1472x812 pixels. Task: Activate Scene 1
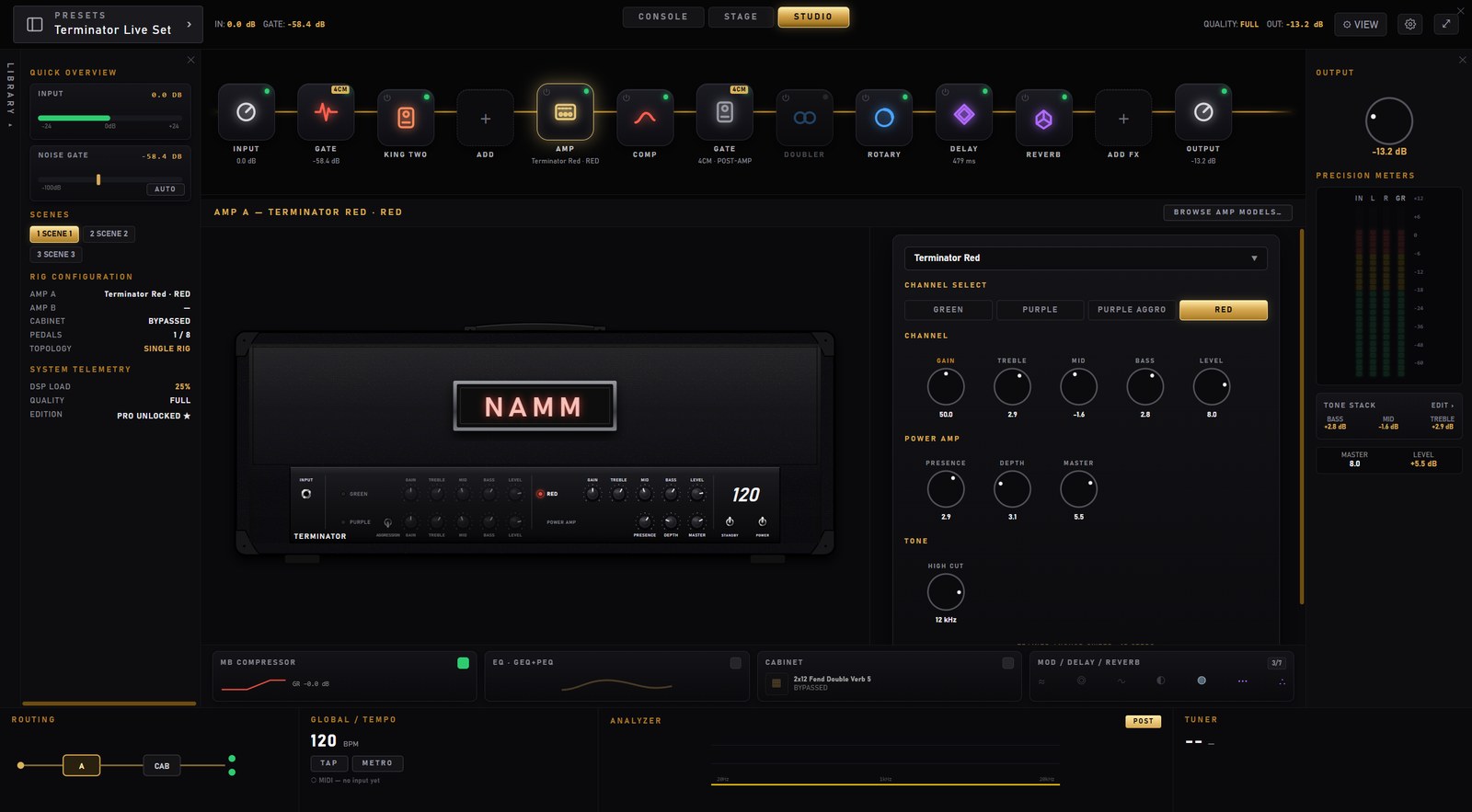click(x=54, y=234)
